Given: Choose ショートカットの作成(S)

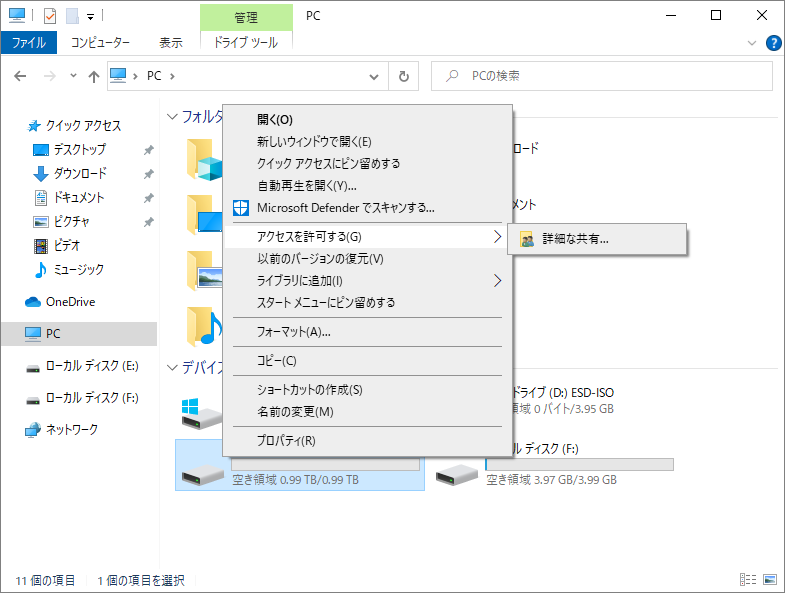Looking at the screenshot, I should click(367, 390).
